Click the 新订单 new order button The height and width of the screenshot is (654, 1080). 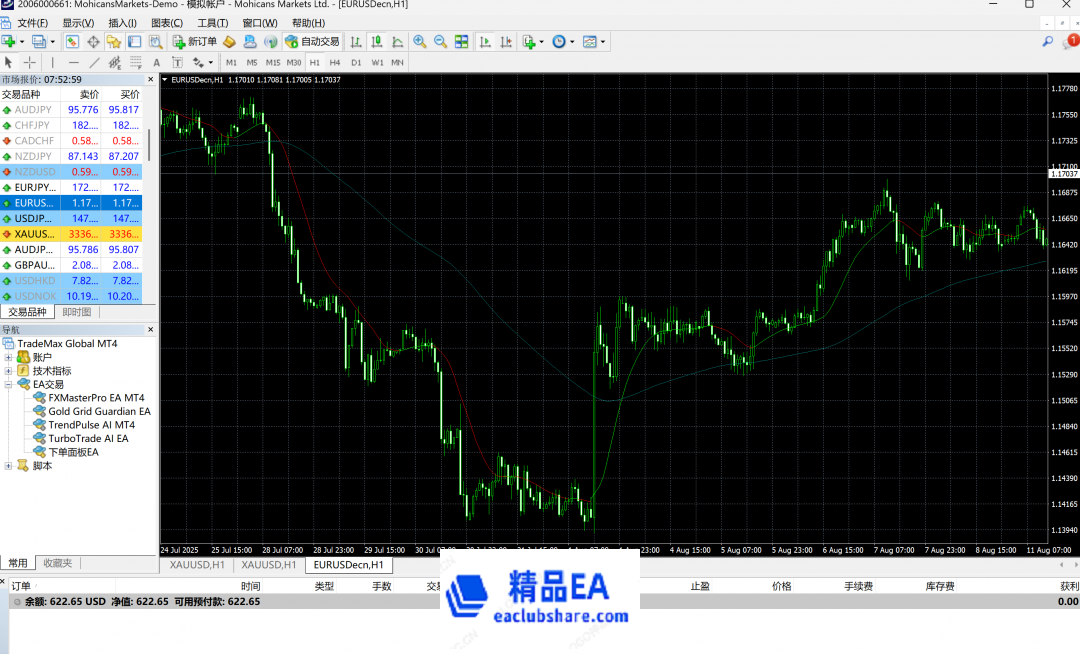tap(195, 41)
